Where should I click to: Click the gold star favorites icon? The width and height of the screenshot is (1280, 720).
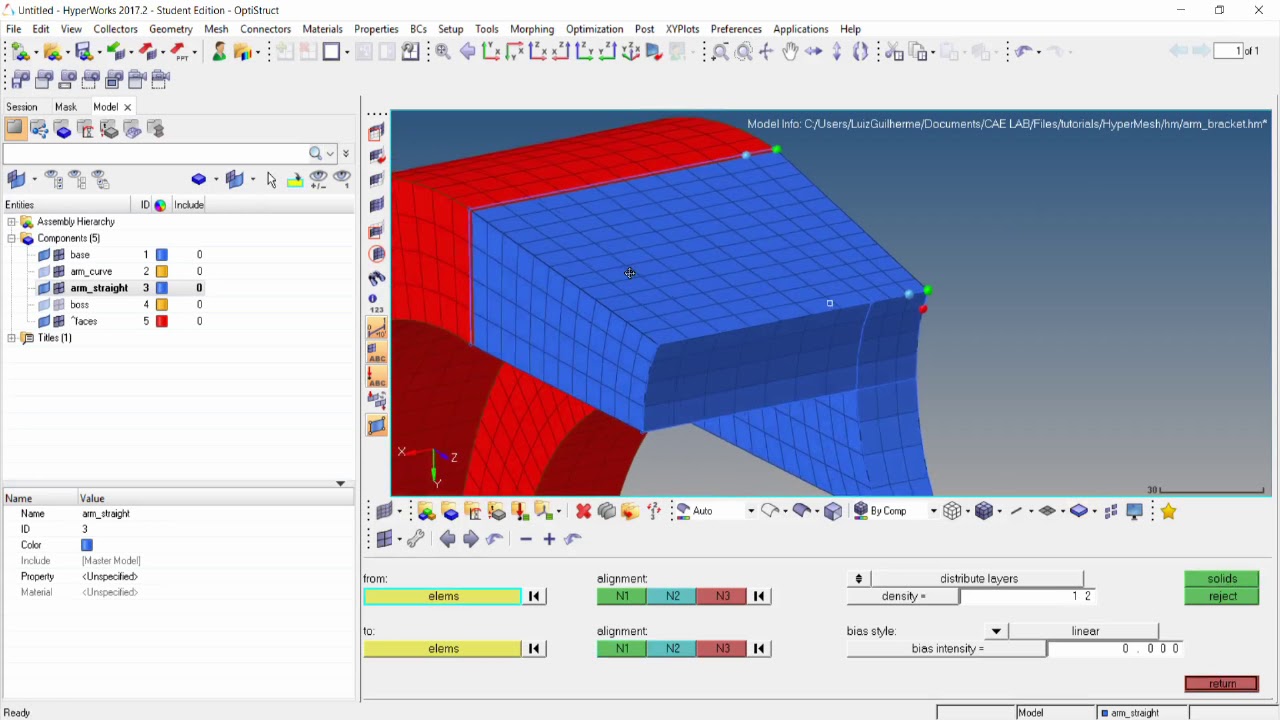pyautogui.click(x=1168, y=511)
